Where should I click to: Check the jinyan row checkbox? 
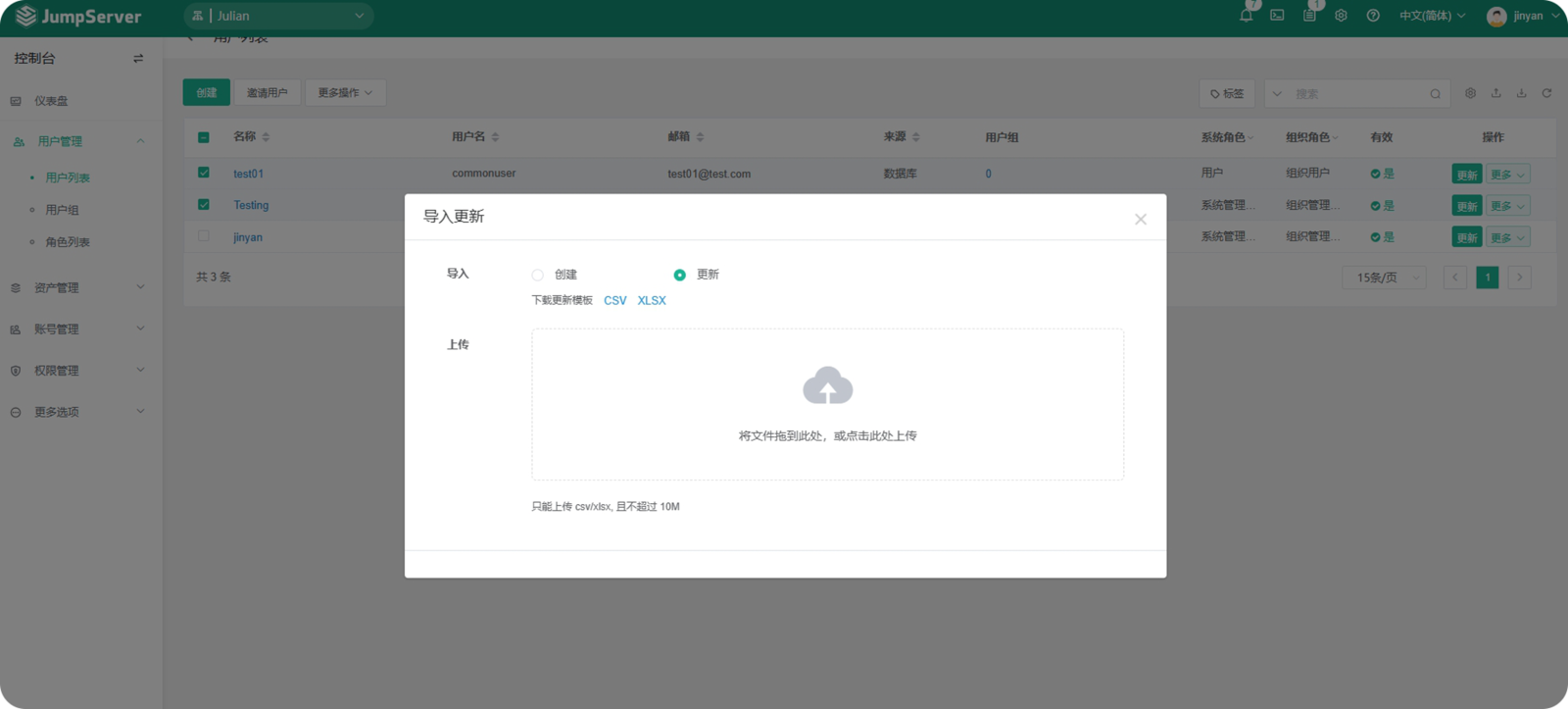tap(204, 236)
